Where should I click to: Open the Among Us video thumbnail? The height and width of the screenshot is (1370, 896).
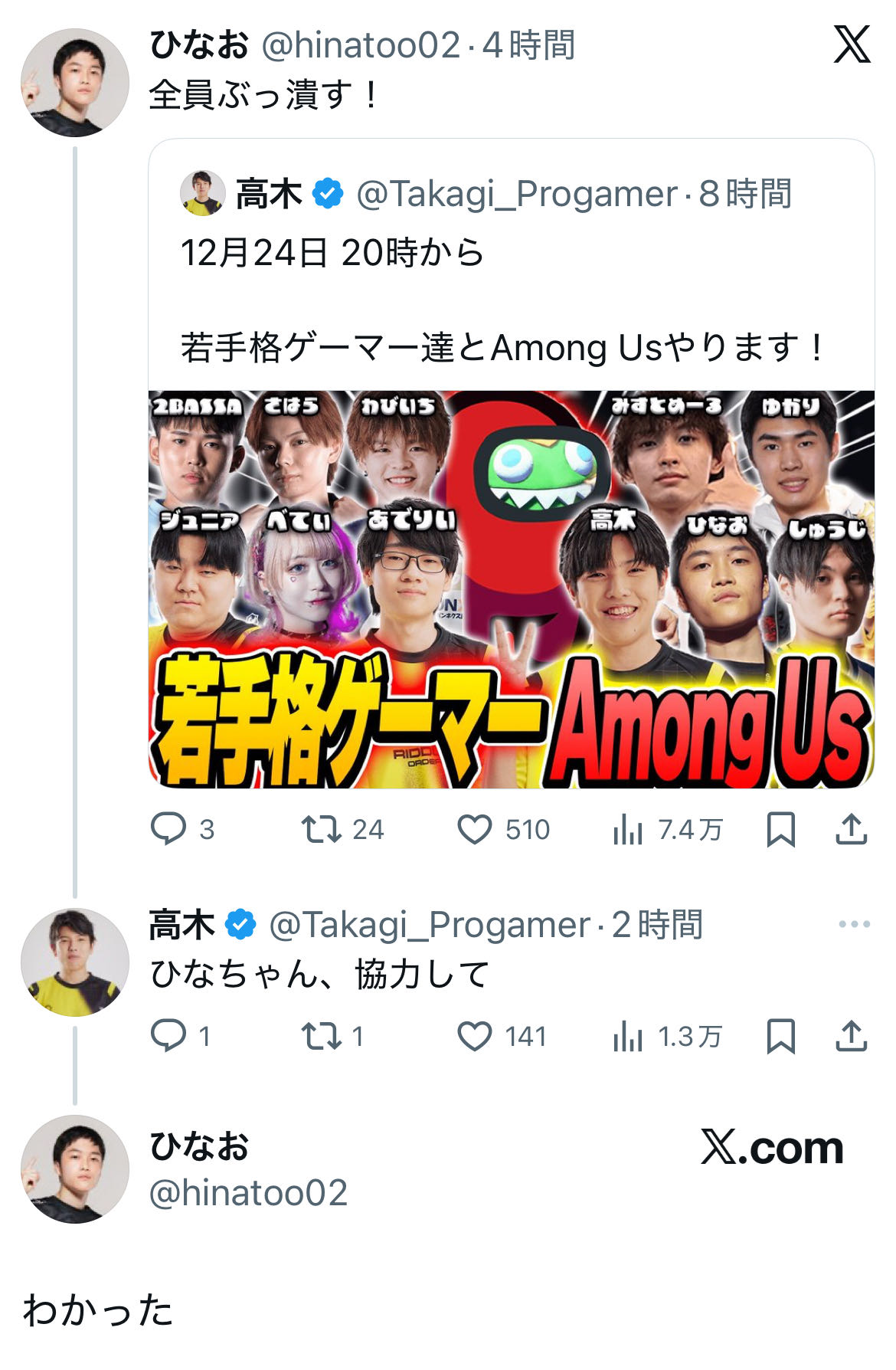(x=511, y=588)
